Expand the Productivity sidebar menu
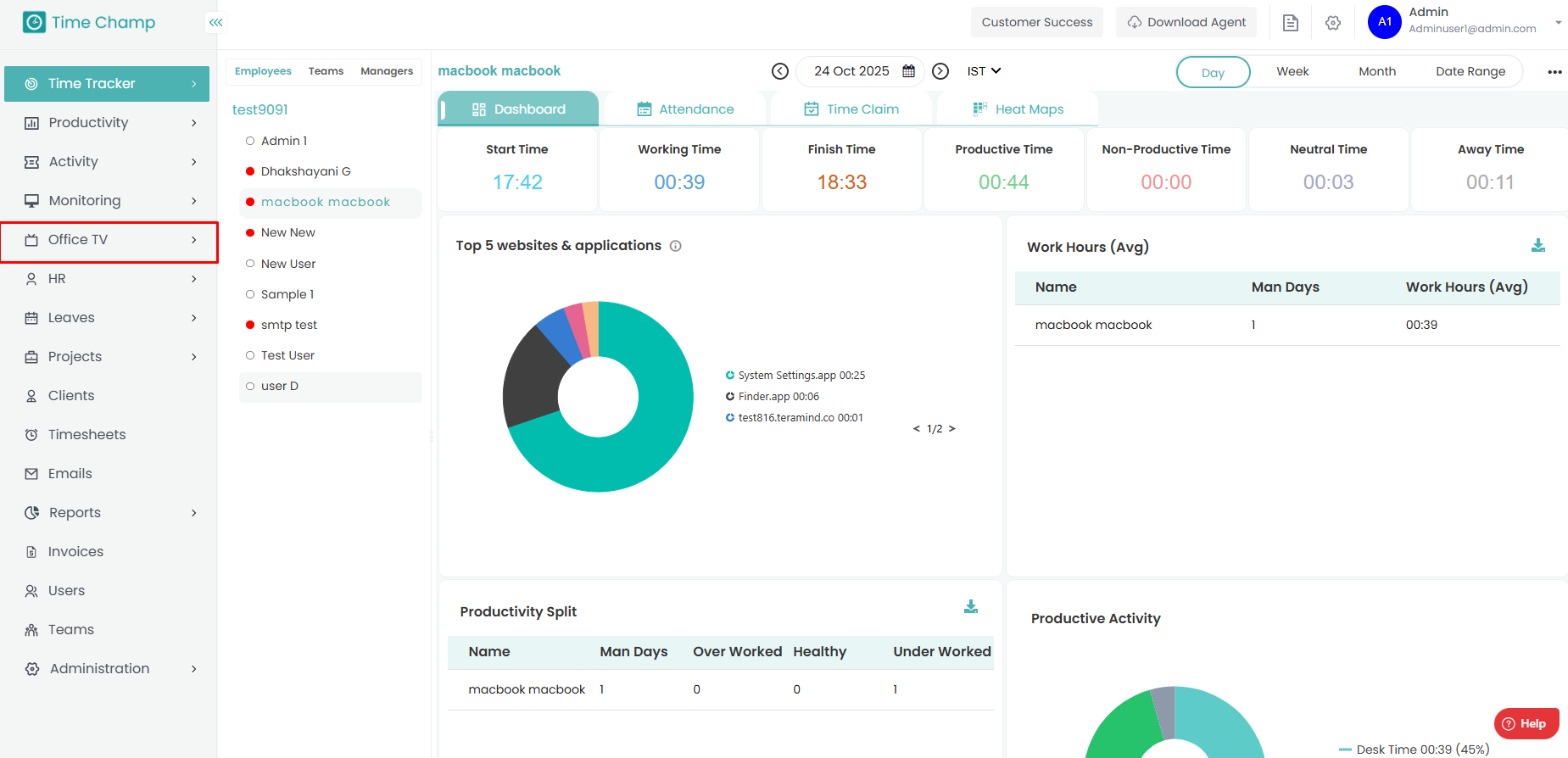This screenshot has width=1568, height=758. (110, 123)
